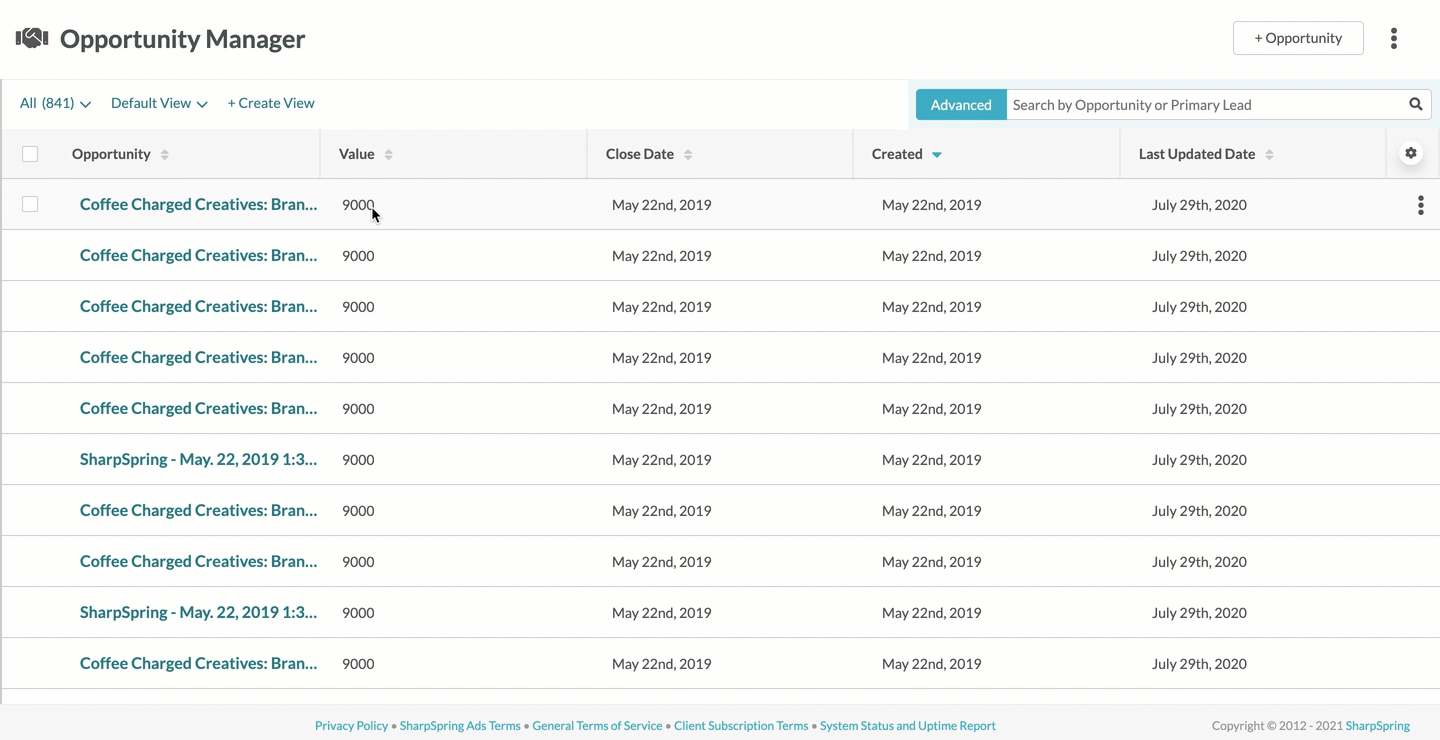Click the handshake icon beside Opportunity Manager
Viewport: 1440px width, 740px height.
pos(32,38)
